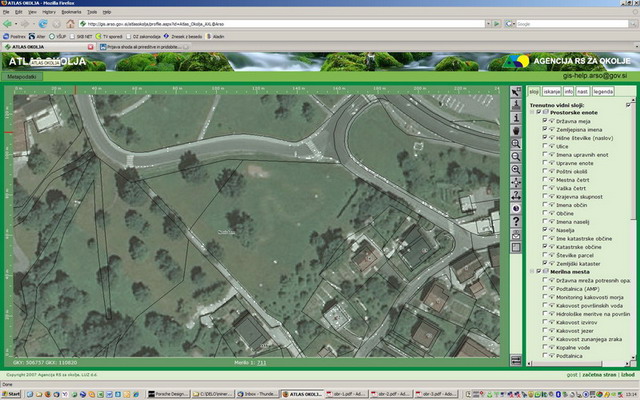Collapse the Merilna mesta layer group
This screenshot has width=640, height=400.
(x=531, y=271)
